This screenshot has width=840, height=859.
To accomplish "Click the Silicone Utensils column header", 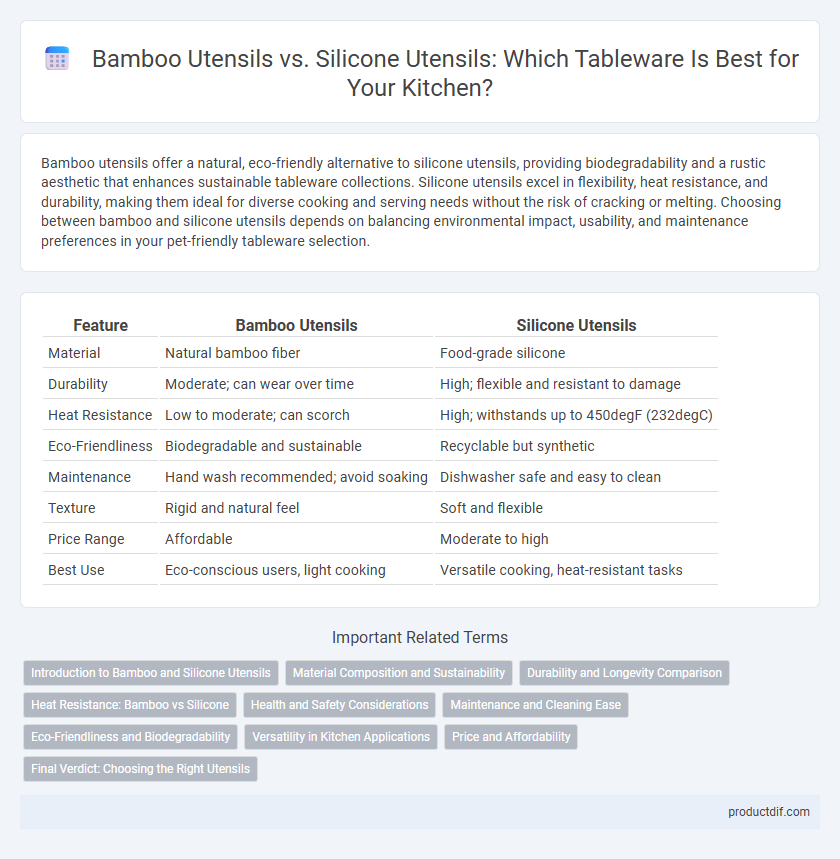I will [x=576, y=325].
